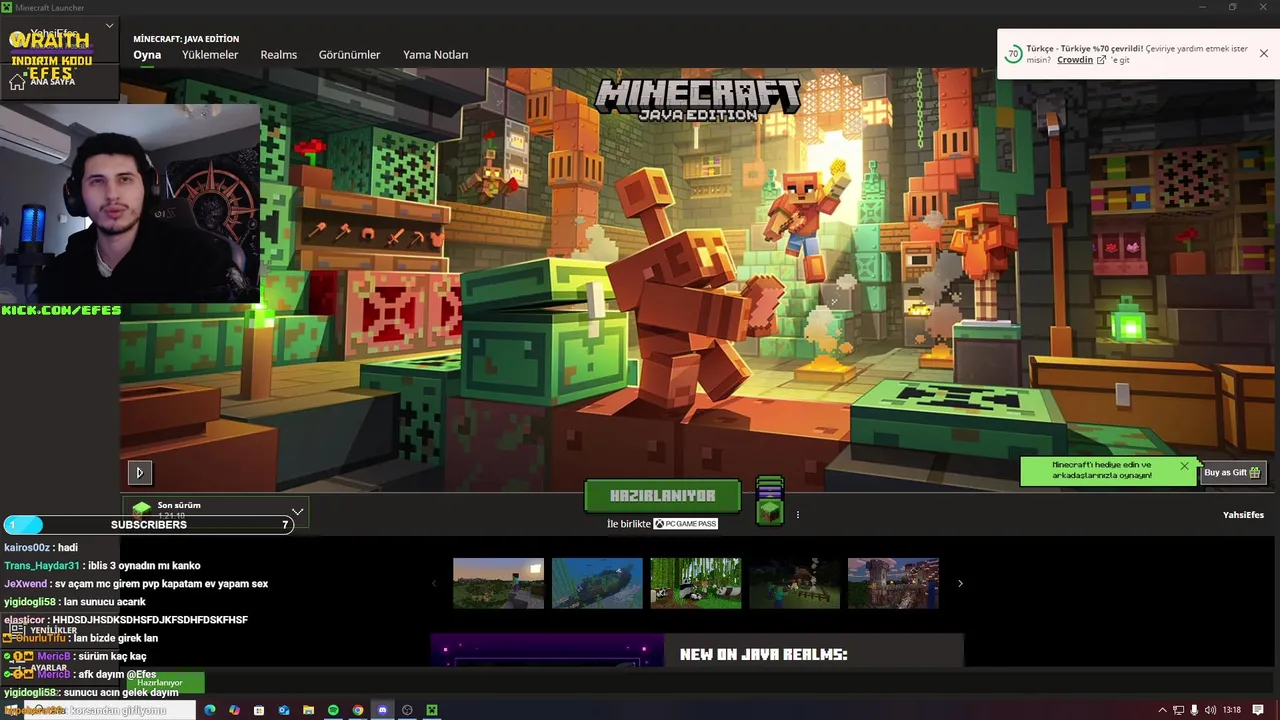Image resolution: width=1280 pixels, height=720 pixels.
Task: Click the PC GAME PASS badge
Action: point(685,524)
